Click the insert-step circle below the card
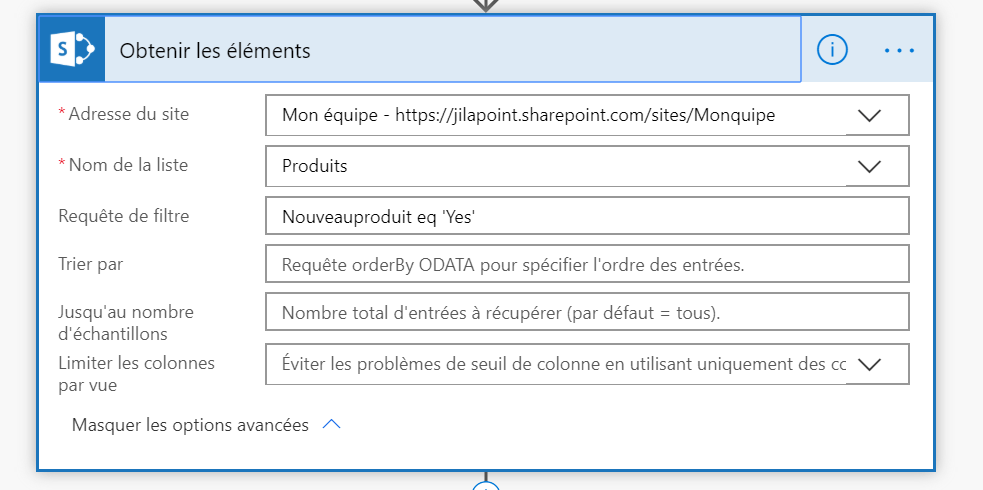This screenshot has width=983, height=490. click(x=485, y=486)
